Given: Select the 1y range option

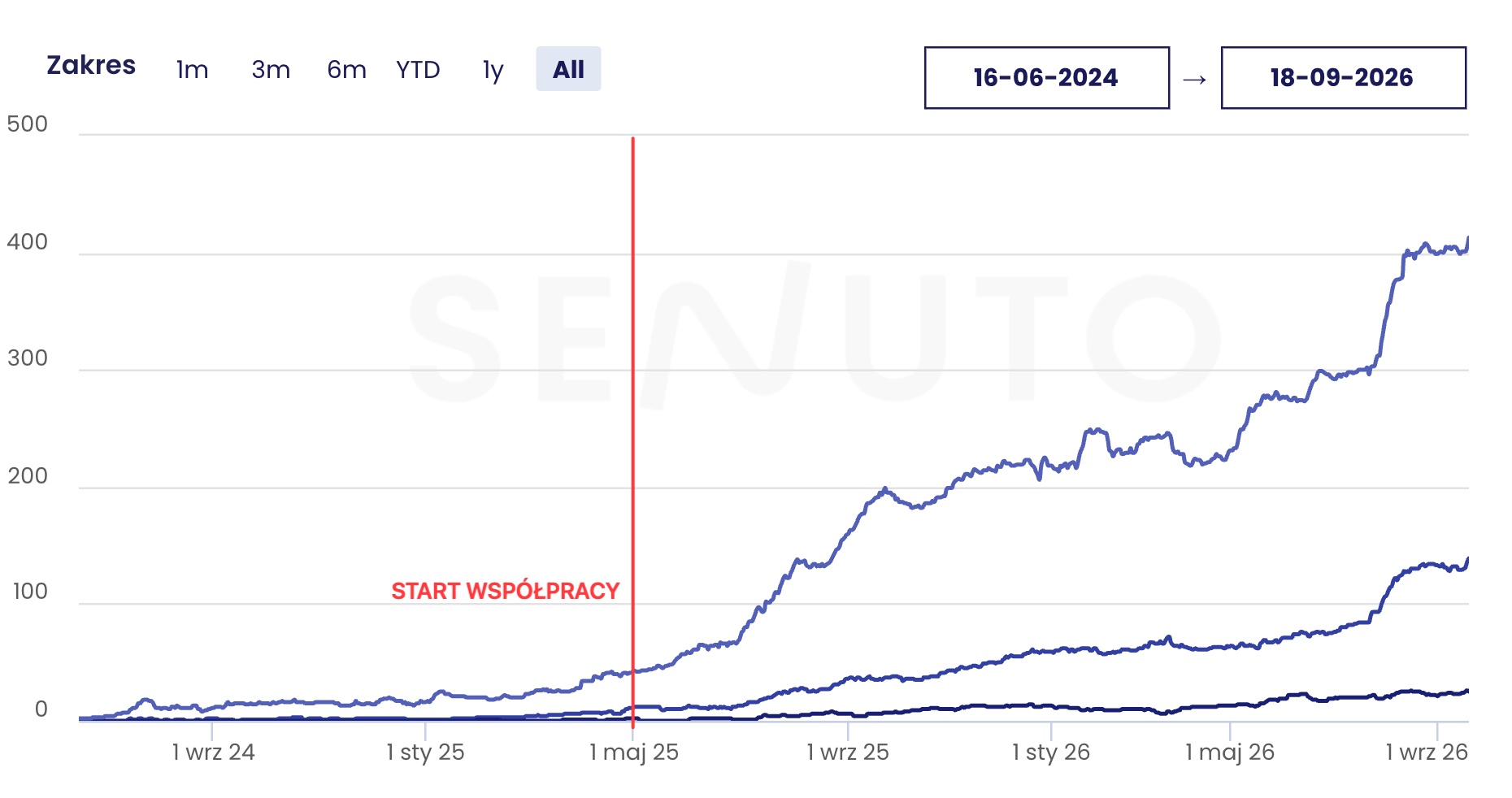Looking at the screenshot, I should (x=493, y=71).
